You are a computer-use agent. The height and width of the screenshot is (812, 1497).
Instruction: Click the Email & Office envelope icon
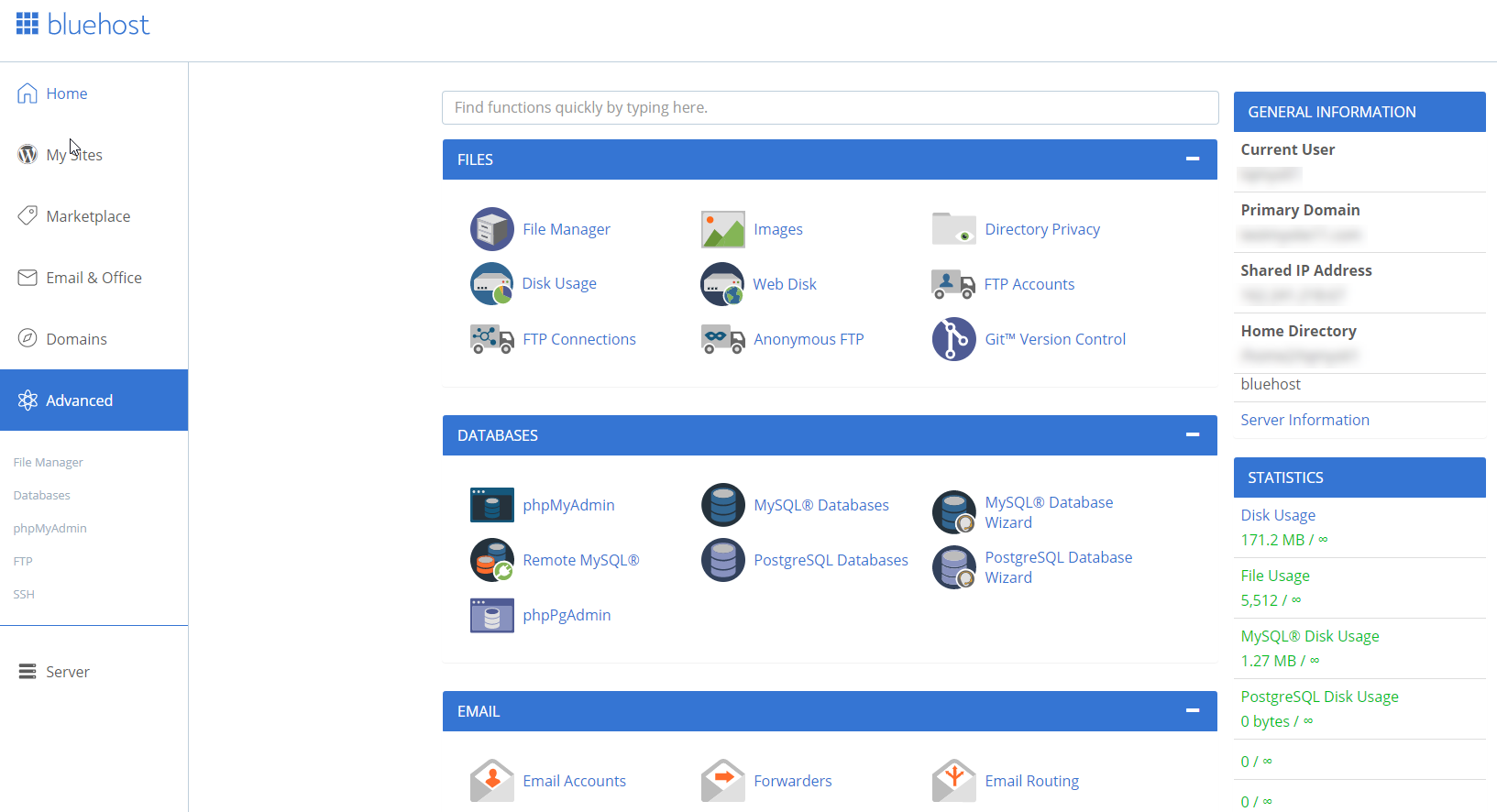28,278
